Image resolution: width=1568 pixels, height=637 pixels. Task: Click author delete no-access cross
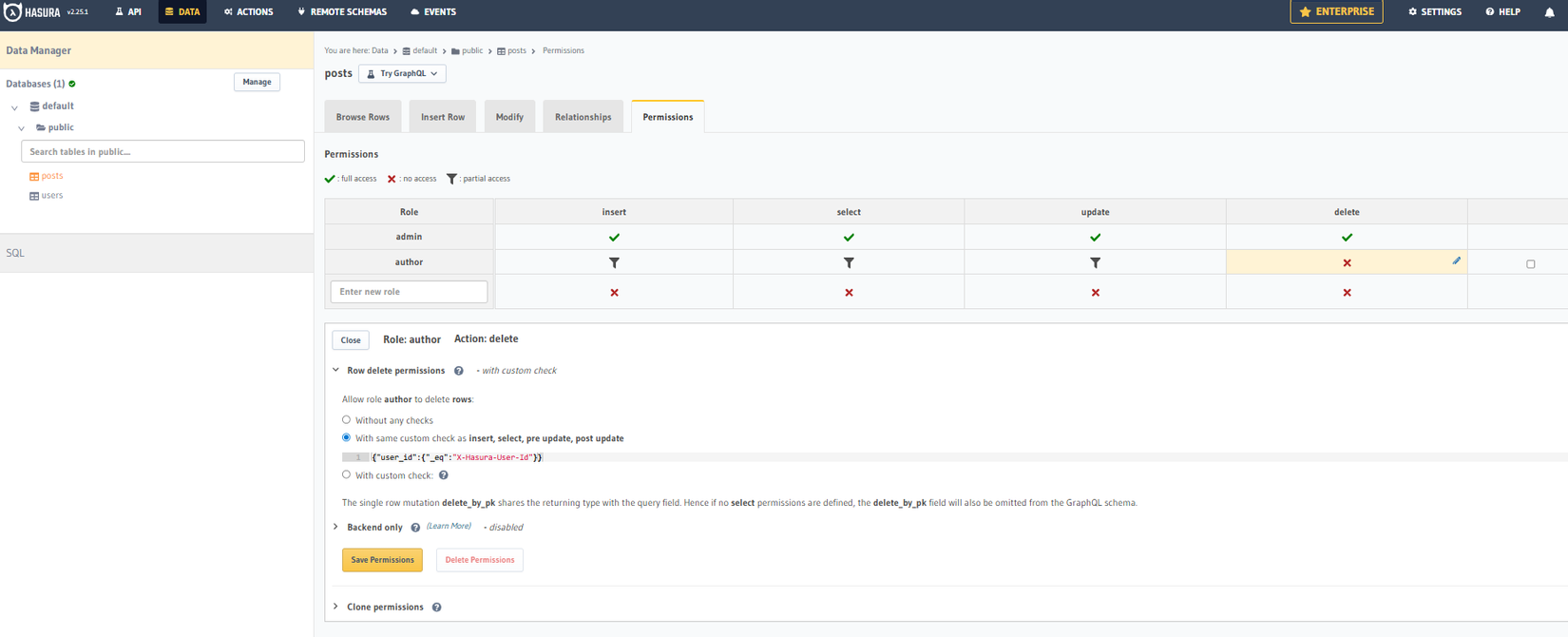click(1347, 263)
